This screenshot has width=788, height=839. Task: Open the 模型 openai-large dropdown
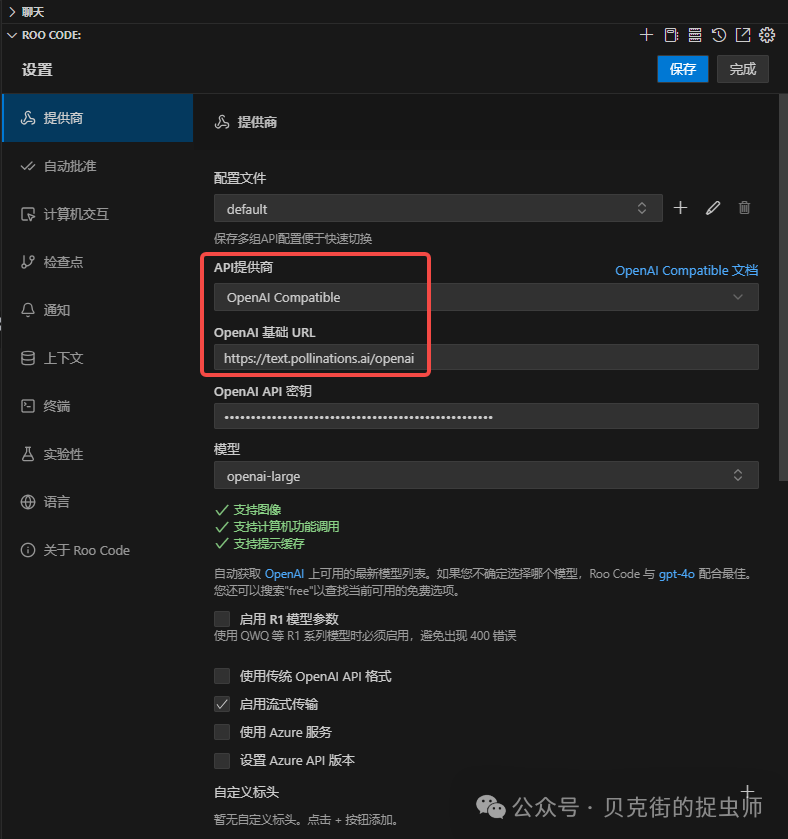click(x=486, y=475)
